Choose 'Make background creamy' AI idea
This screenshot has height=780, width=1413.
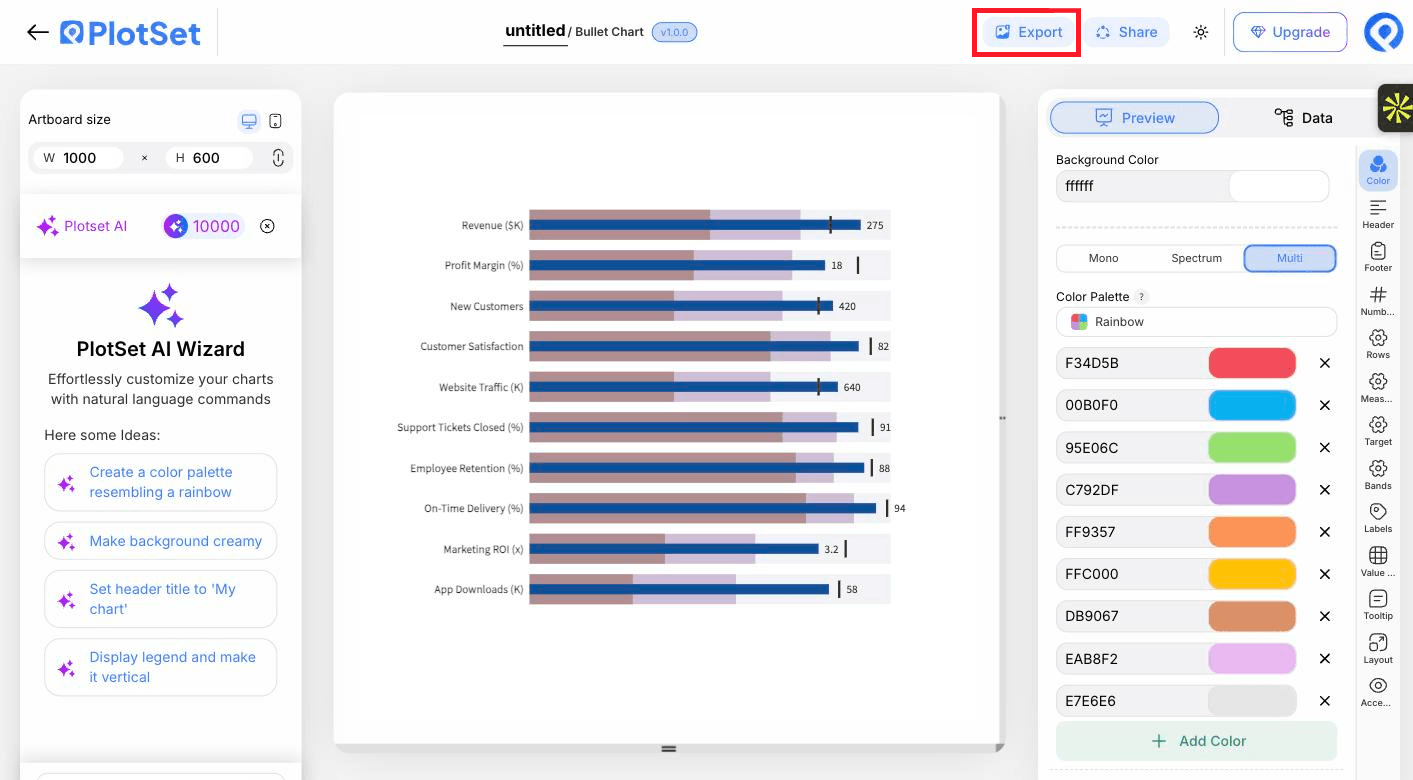[x=161, y=541]
